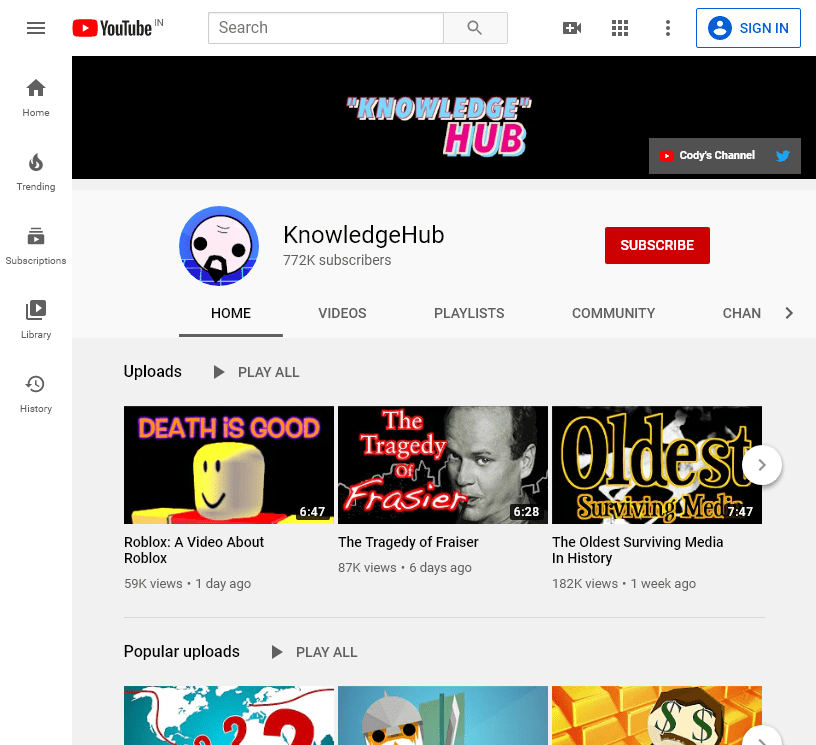Open History in the sidebar
Viewport: 816px width, 745px height.
coord(36,394)
